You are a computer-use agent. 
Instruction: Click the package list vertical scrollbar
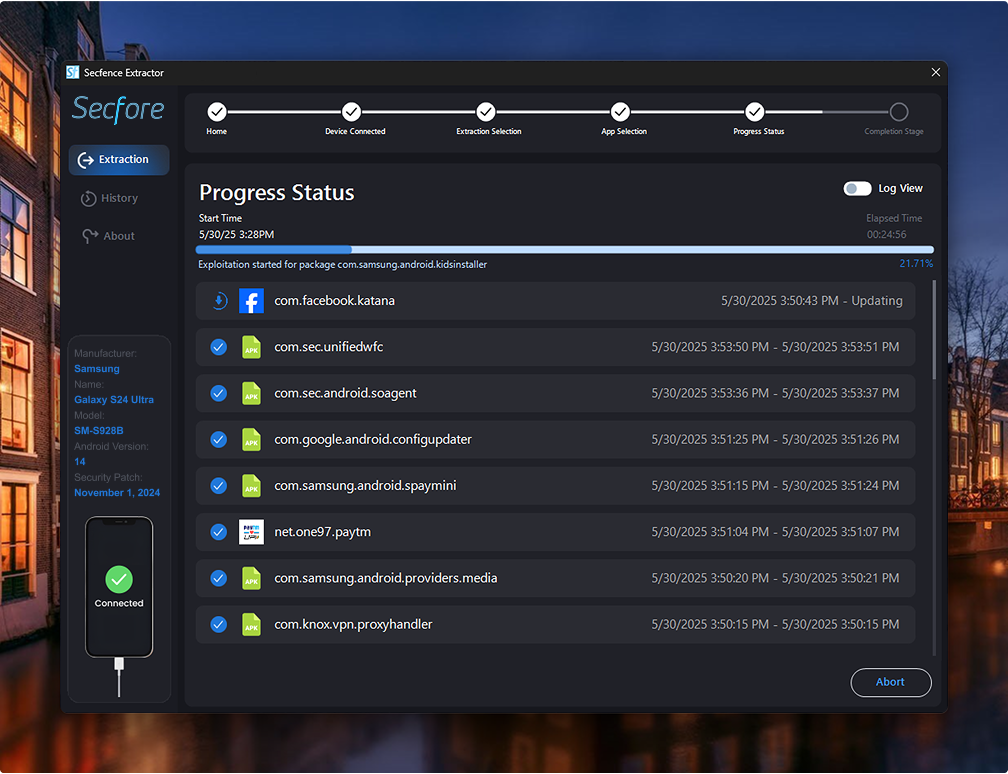click(934, 329)
